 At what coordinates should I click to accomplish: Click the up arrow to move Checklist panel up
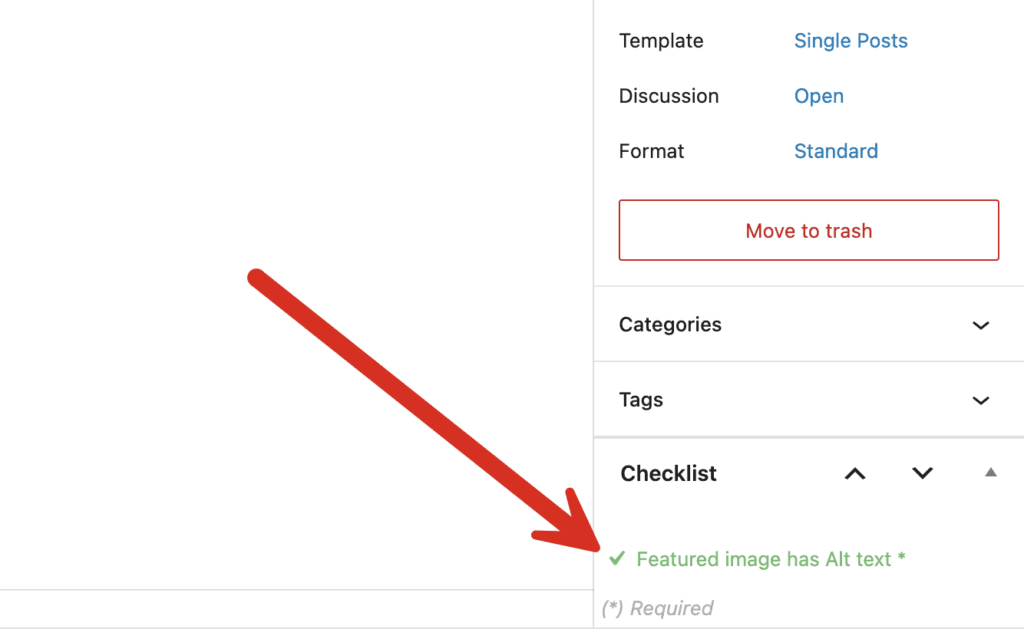click(854, 473)
